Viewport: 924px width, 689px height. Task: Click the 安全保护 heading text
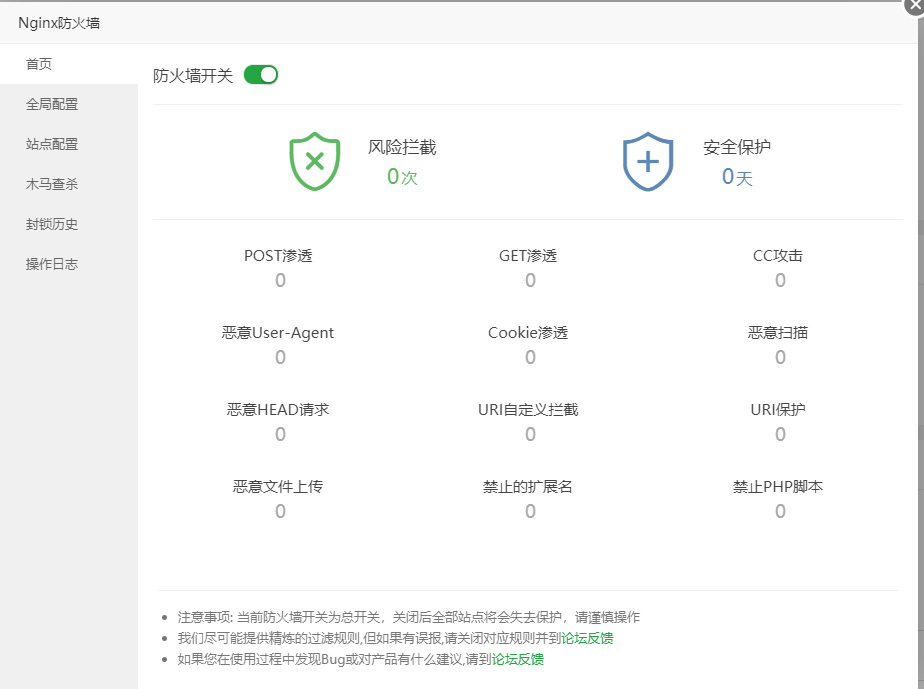coord(737,147)
